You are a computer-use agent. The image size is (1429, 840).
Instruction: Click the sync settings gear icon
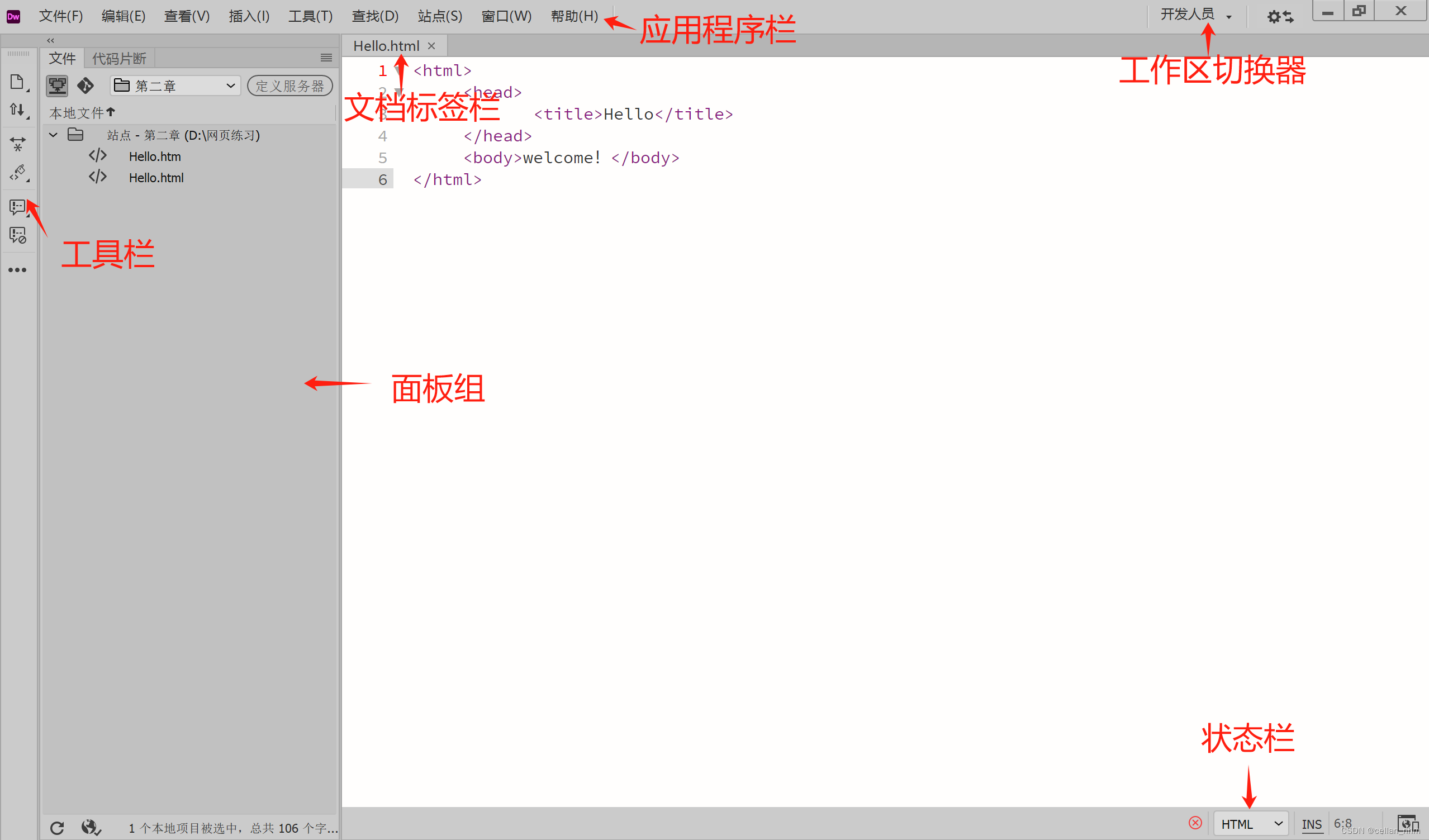click(1280, 16)
